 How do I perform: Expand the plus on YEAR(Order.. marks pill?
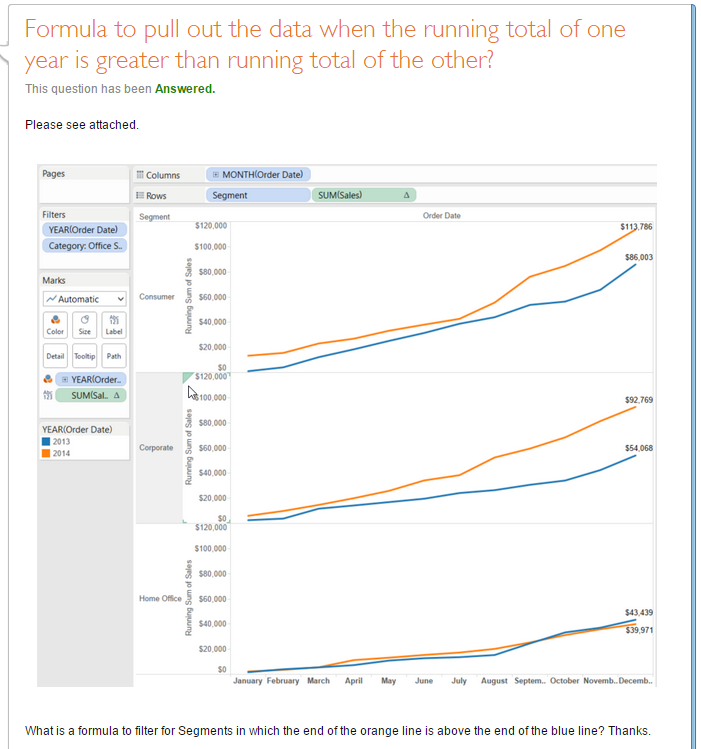pyautogui.click(x=65, y=379)
